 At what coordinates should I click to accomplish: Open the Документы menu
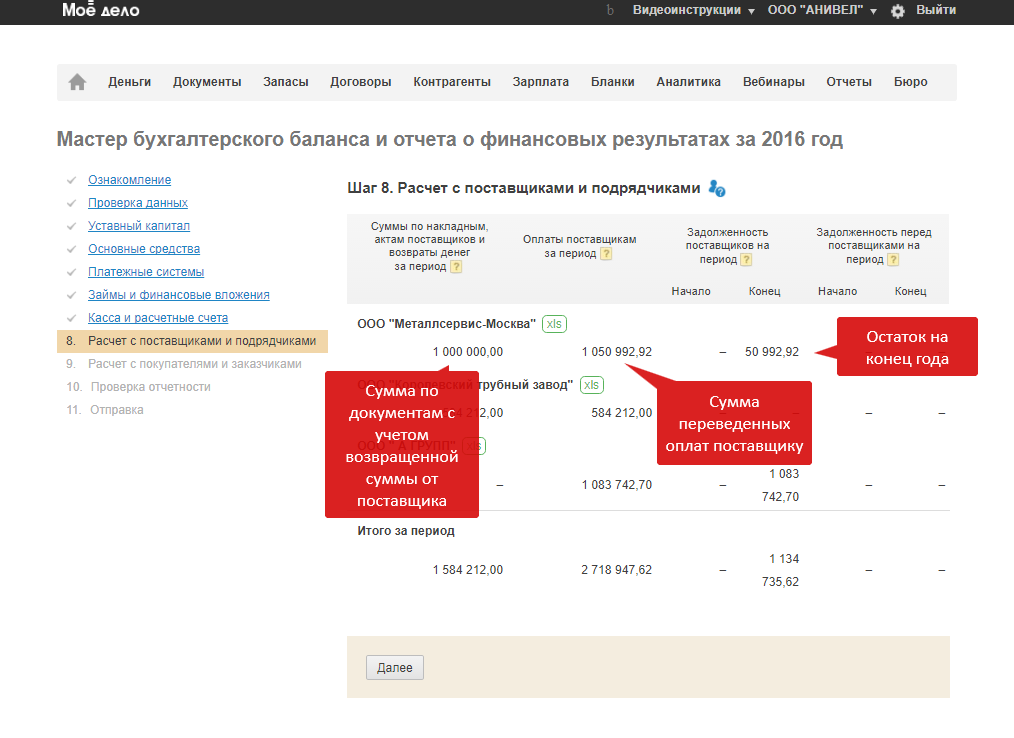(x=207, y=82)
